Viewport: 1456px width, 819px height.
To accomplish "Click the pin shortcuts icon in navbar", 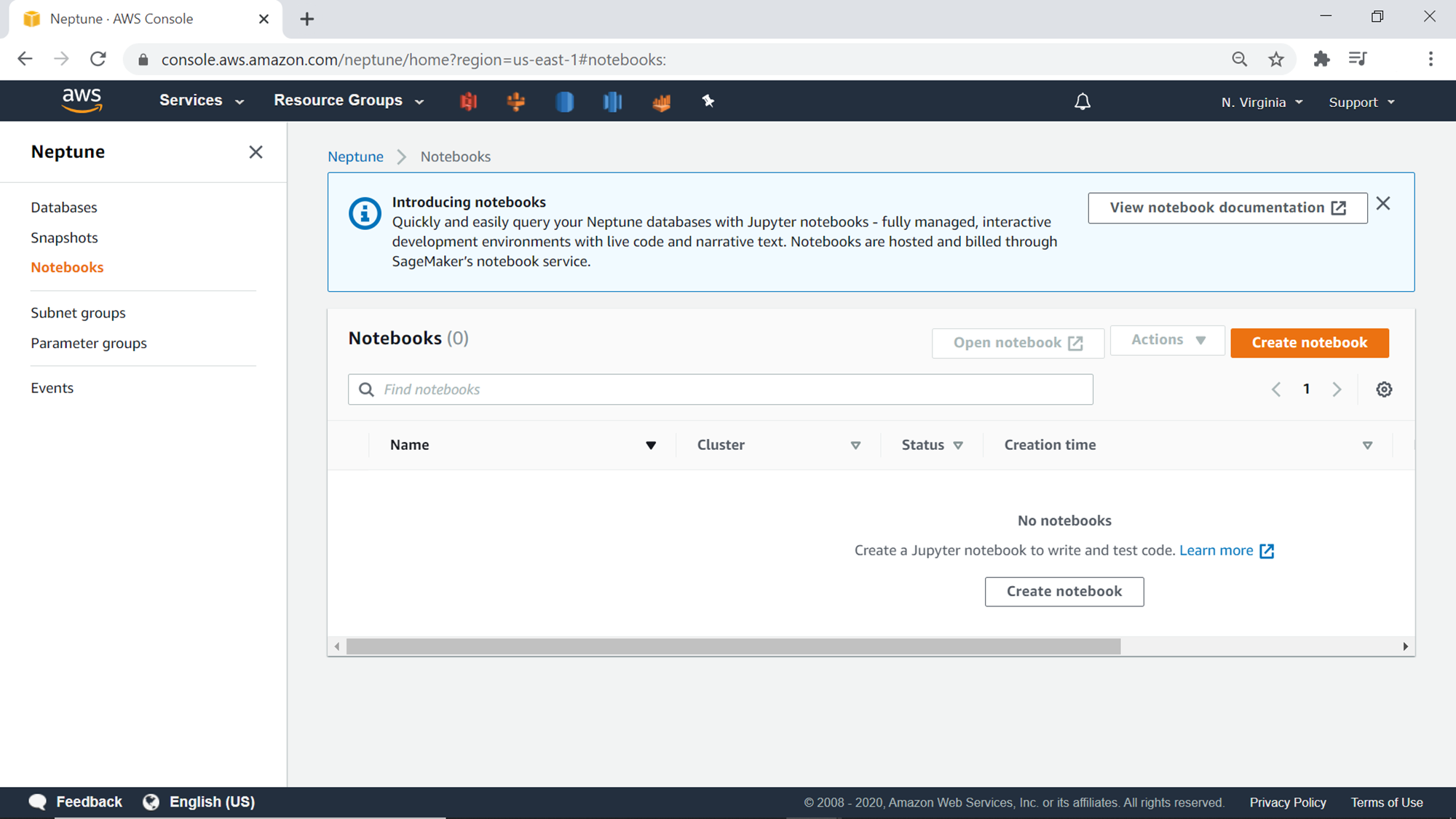I will [708, 101].
